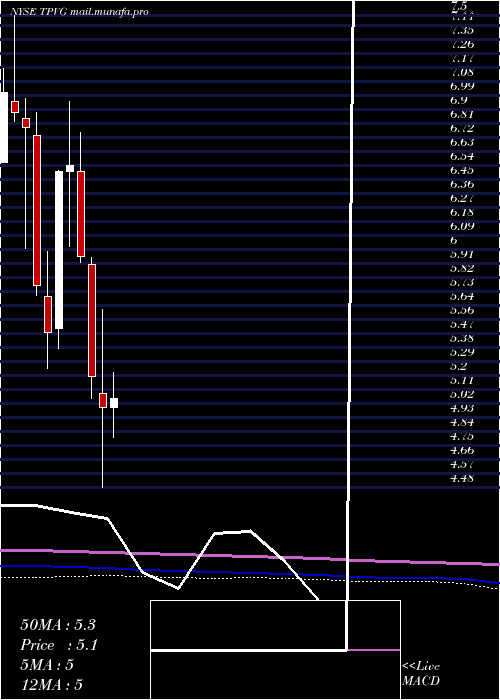Click the <<Live MACD label

pyautogui.click(x=421, y=674)
